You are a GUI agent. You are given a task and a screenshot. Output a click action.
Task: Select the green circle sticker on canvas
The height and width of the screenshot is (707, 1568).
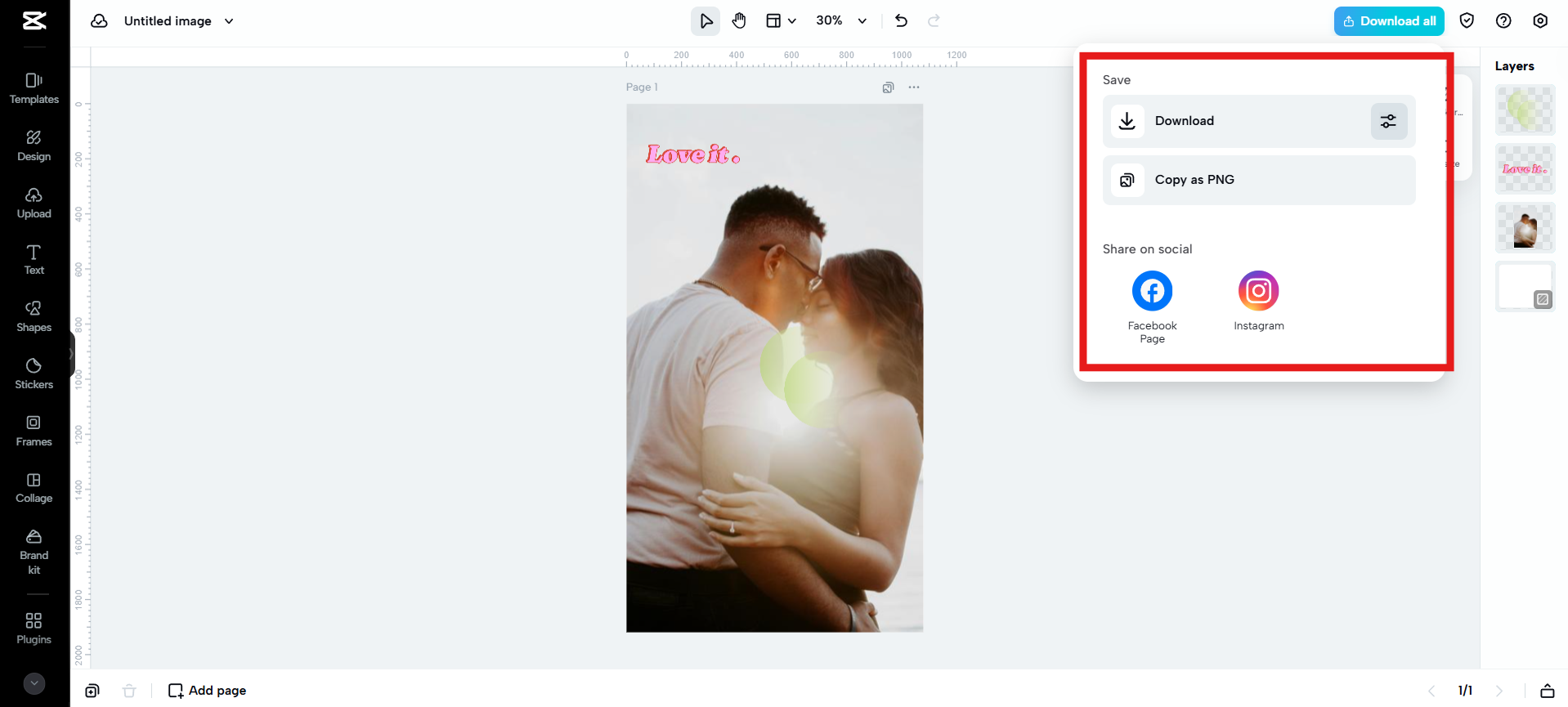[797, 376]
